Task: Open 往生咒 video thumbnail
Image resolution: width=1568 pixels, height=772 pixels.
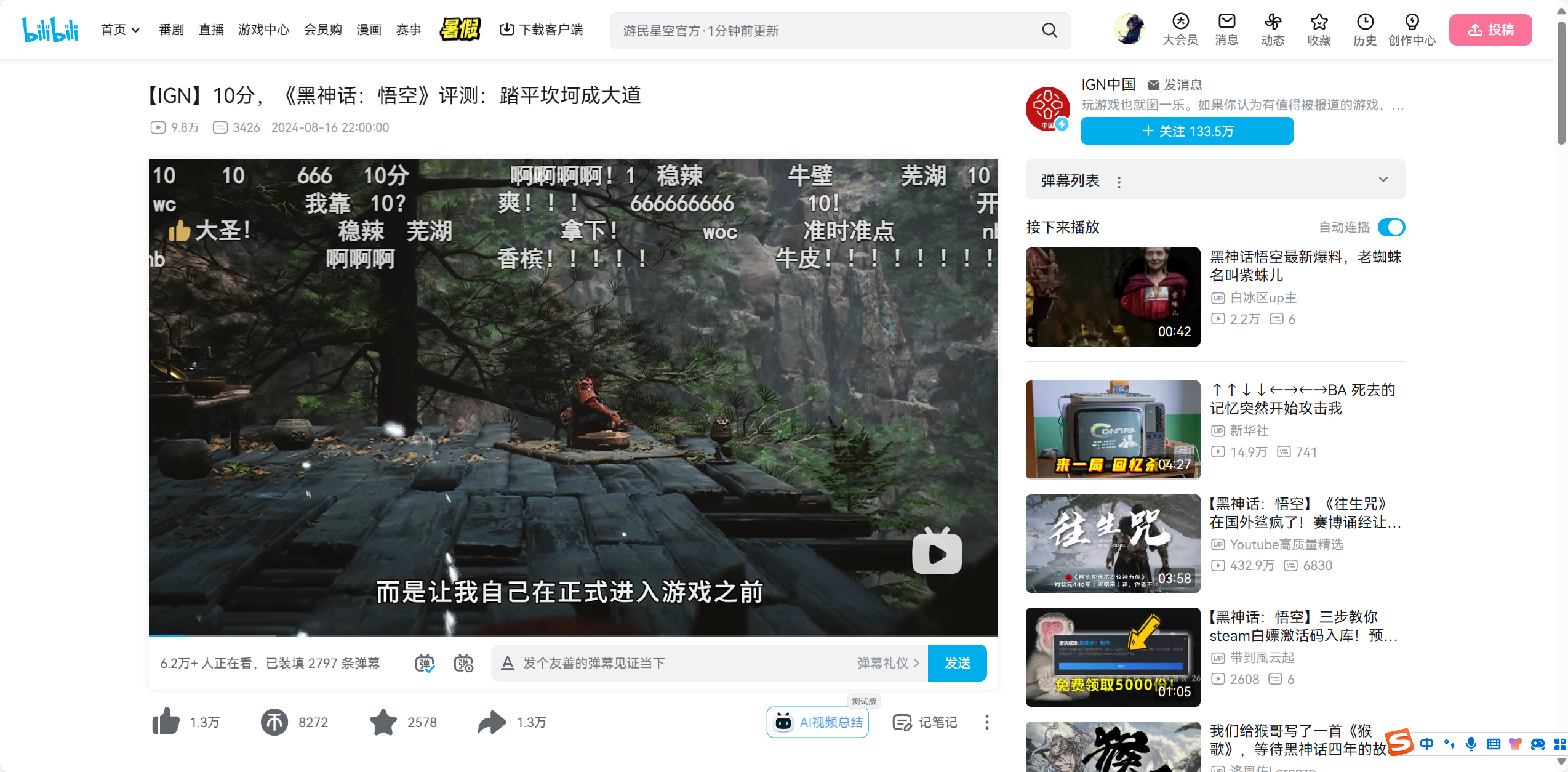Action: (x=1113, y=544)
